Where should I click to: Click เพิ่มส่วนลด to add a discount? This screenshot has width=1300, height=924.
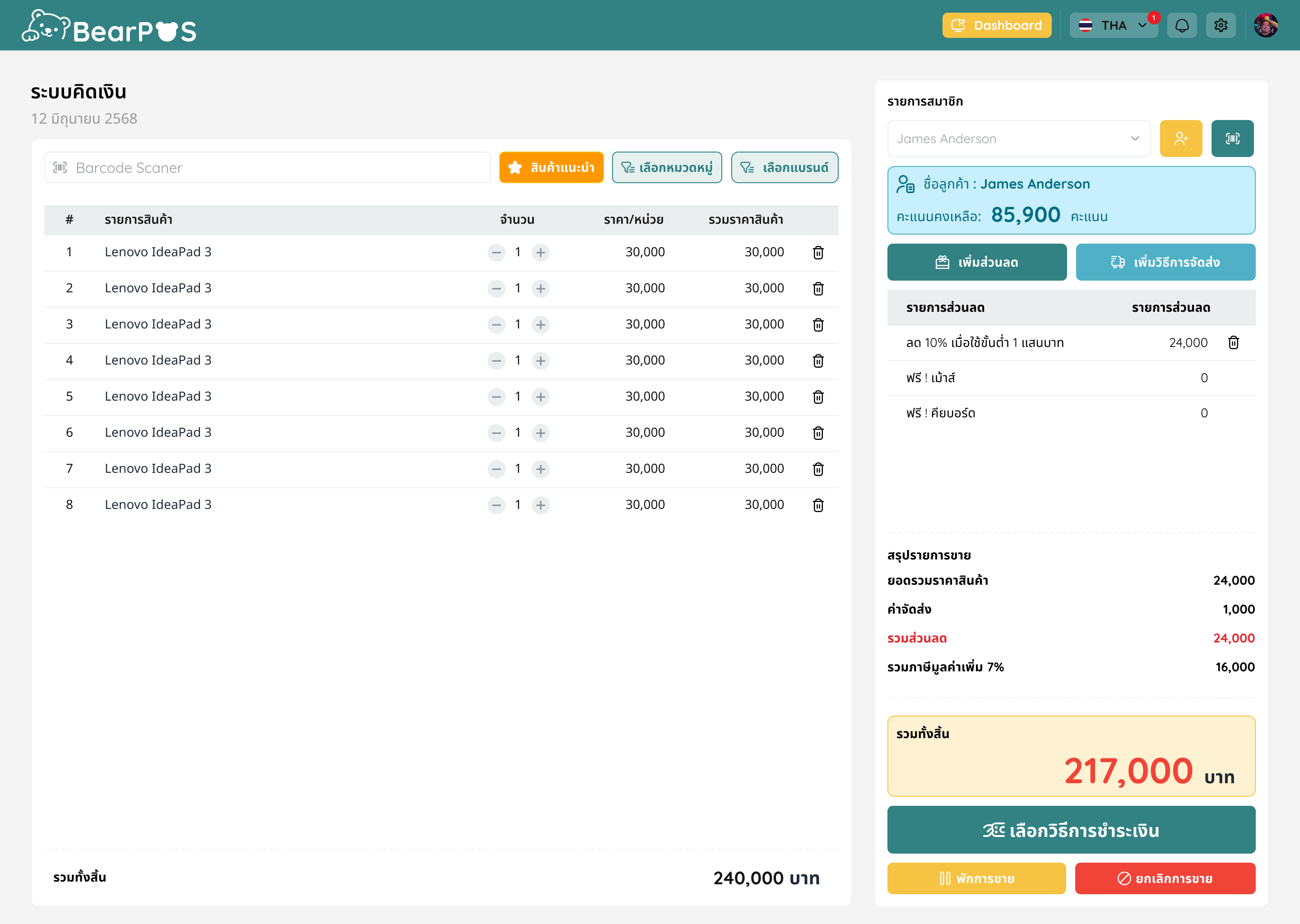[977, 262]
